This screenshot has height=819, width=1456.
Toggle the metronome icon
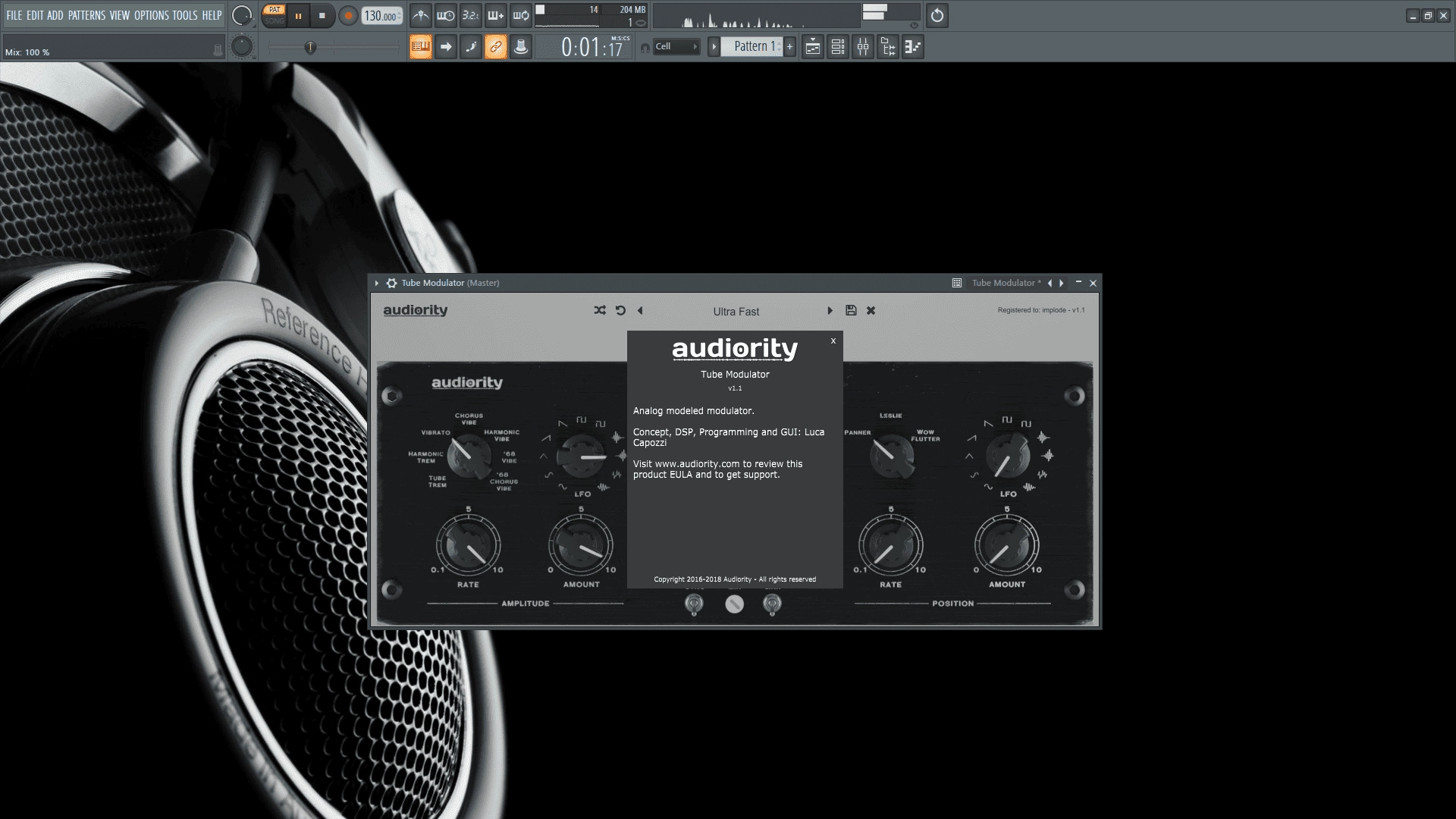tap(420, 15)
